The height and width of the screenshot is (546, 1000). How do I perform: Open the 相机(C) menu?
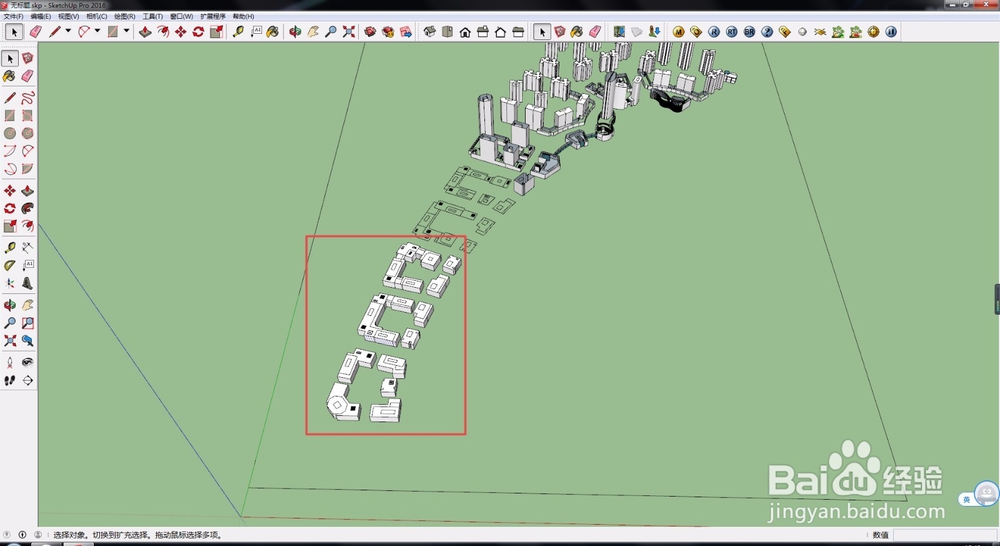[96, 16]
